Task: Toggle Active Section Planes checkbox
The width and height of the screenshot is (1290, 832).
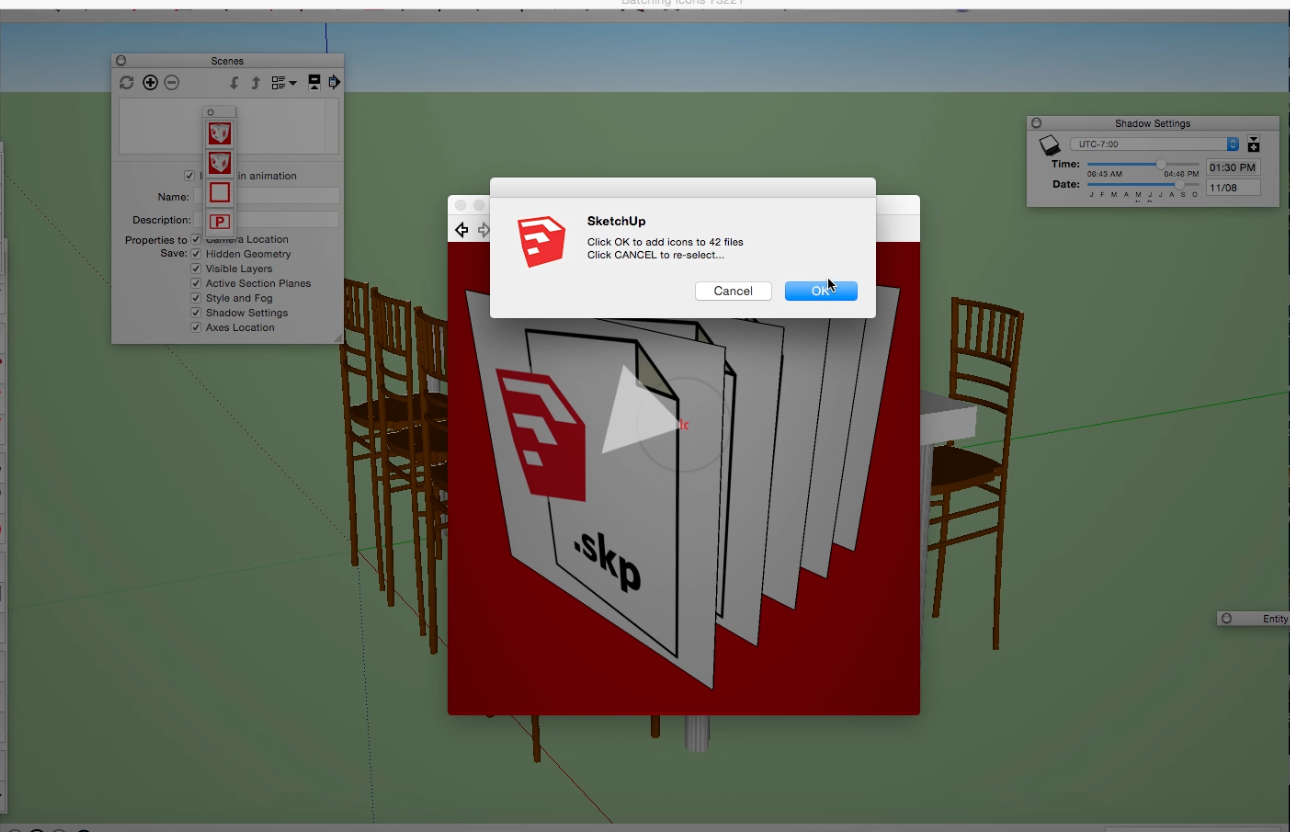Action: coord(196,283)
